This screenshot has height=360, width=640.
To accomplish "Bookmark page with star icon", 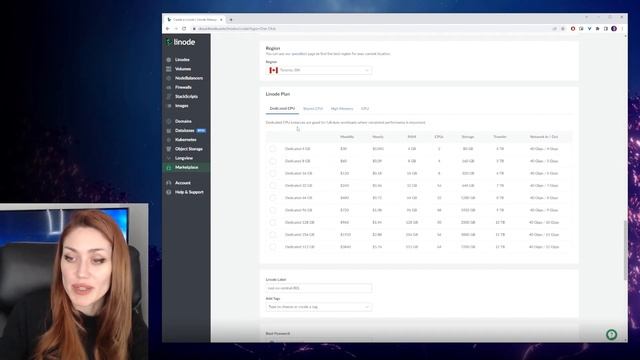I will (x=562, y=29).
